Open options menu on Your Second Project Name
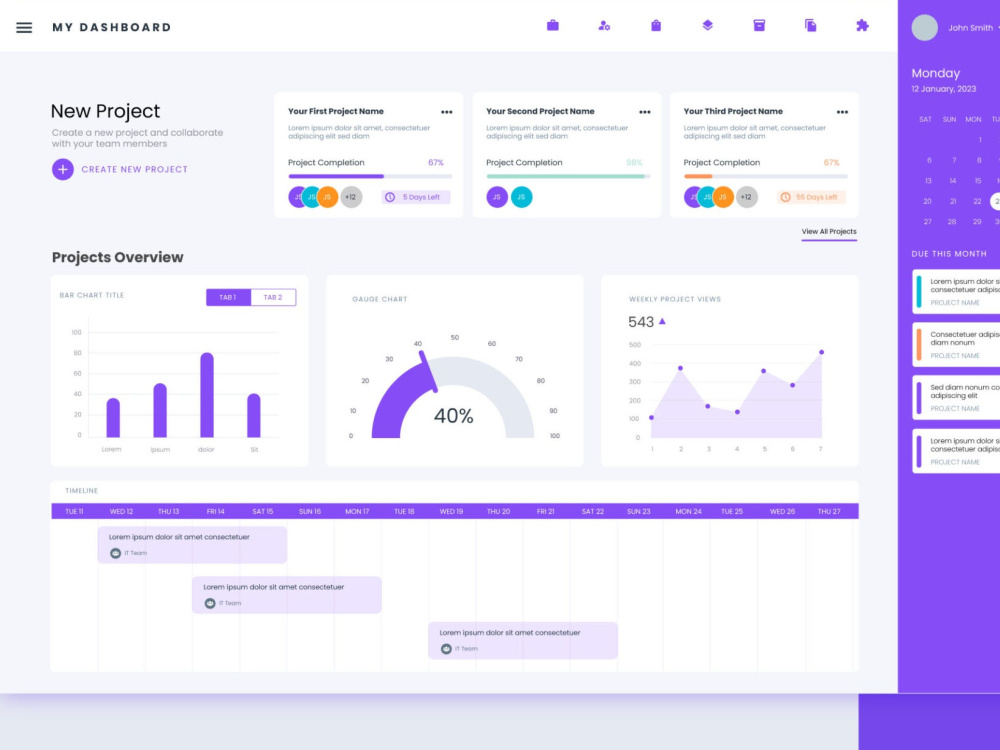 point(645,112)
